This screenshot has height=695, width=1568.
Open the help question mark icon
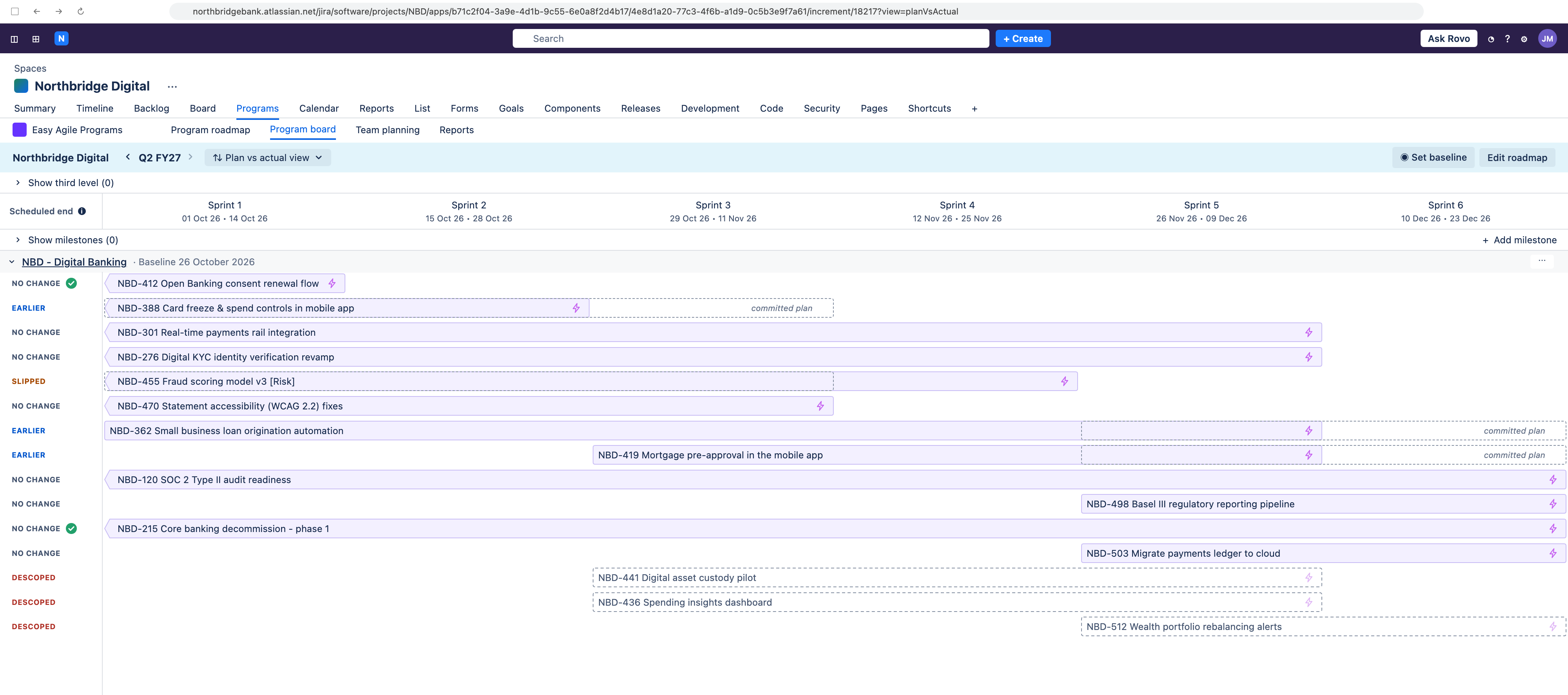(x=1507, y=39)
